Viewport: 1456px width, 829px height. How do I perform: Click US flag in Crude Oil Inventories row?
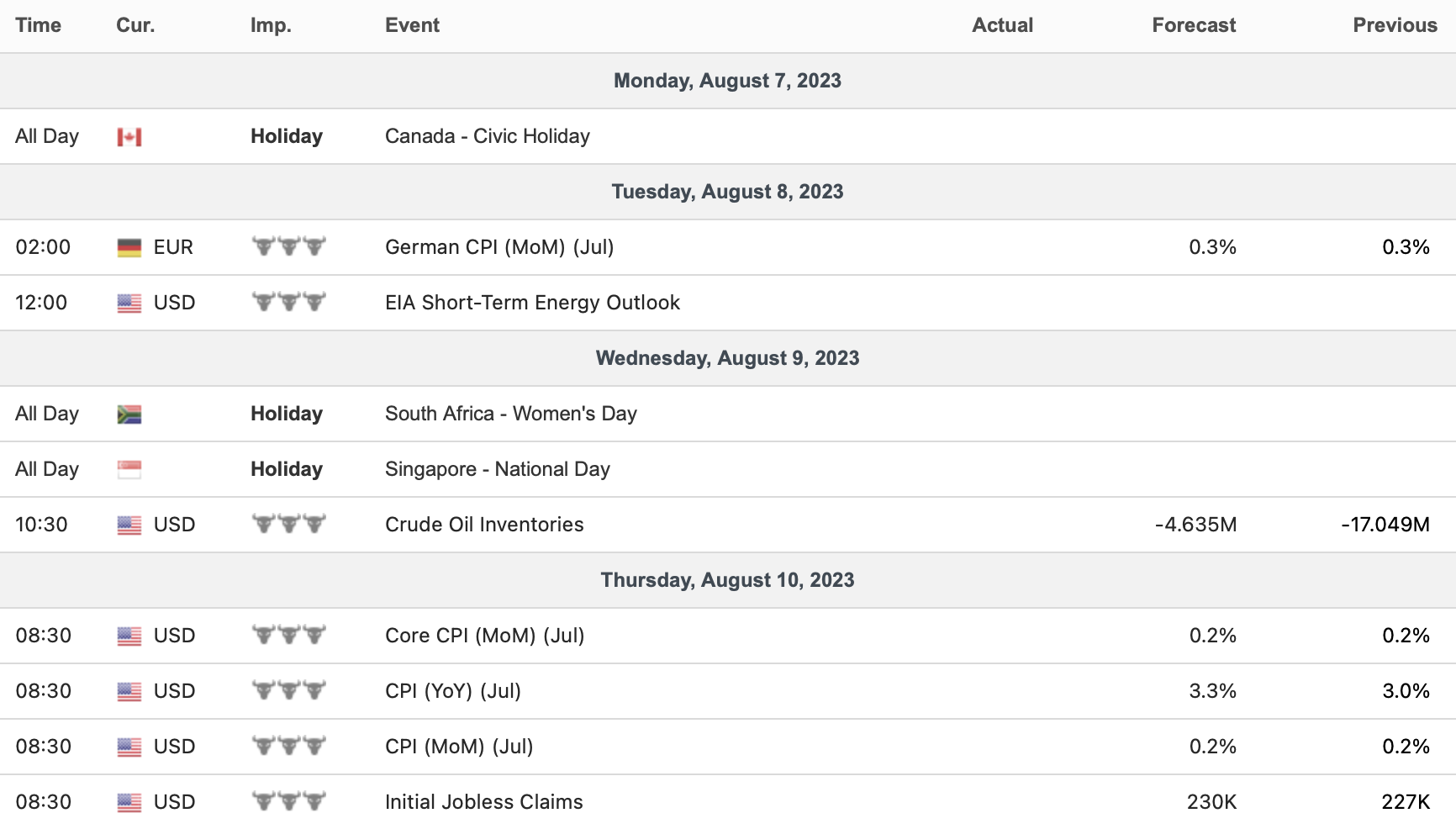pos(129,525)
